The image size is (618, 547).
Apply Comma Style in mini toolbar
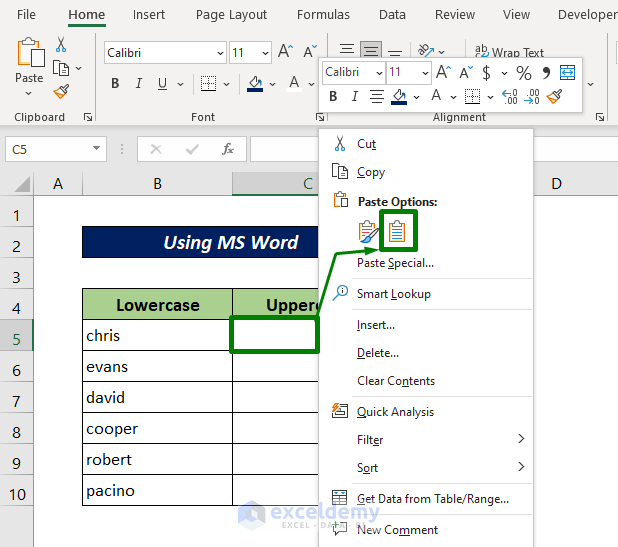pyautogui.click(x=546, y=73)
